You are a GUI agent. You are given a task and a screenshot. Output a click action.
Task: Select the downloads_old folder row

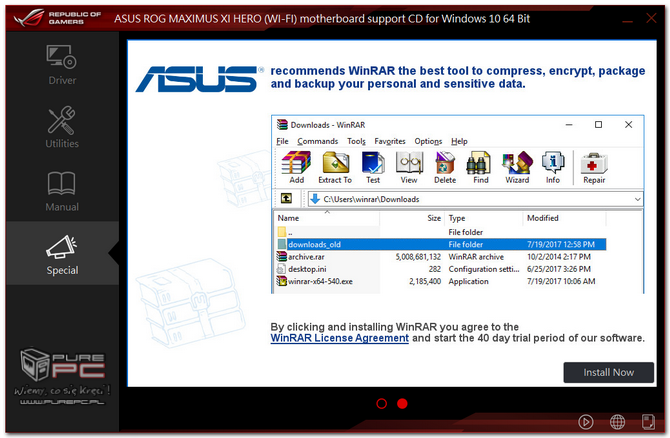(441, 244)
